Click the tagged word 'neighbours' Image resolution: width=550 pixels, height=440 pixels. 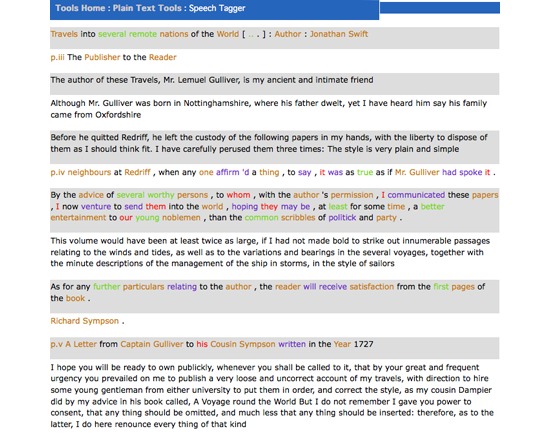(89, 172)
